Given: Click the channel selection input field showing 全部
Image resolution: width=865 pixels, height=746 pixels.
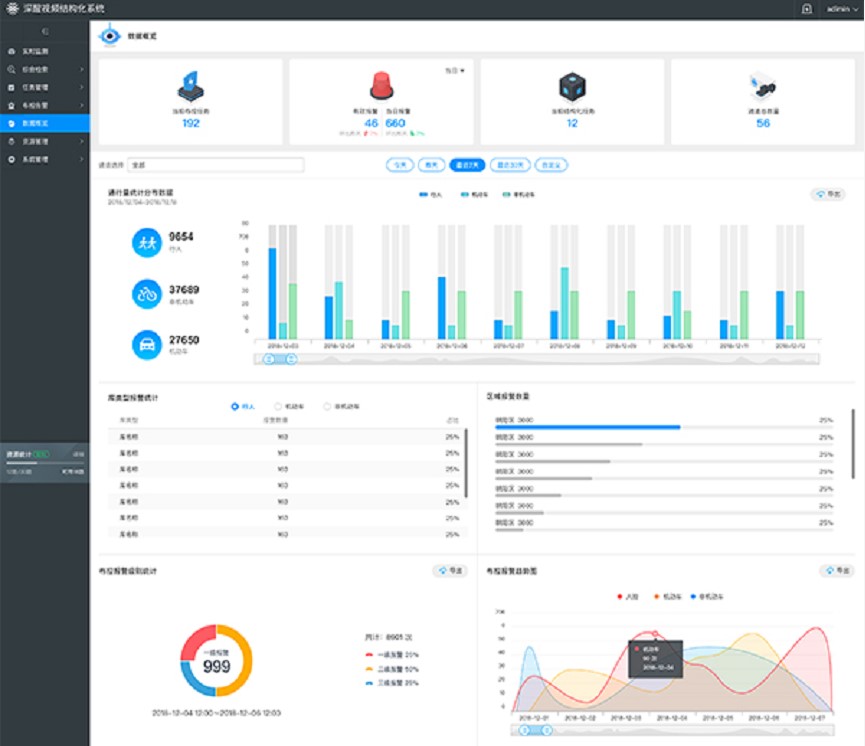Looking at the screenshot, I should point(214,164).
